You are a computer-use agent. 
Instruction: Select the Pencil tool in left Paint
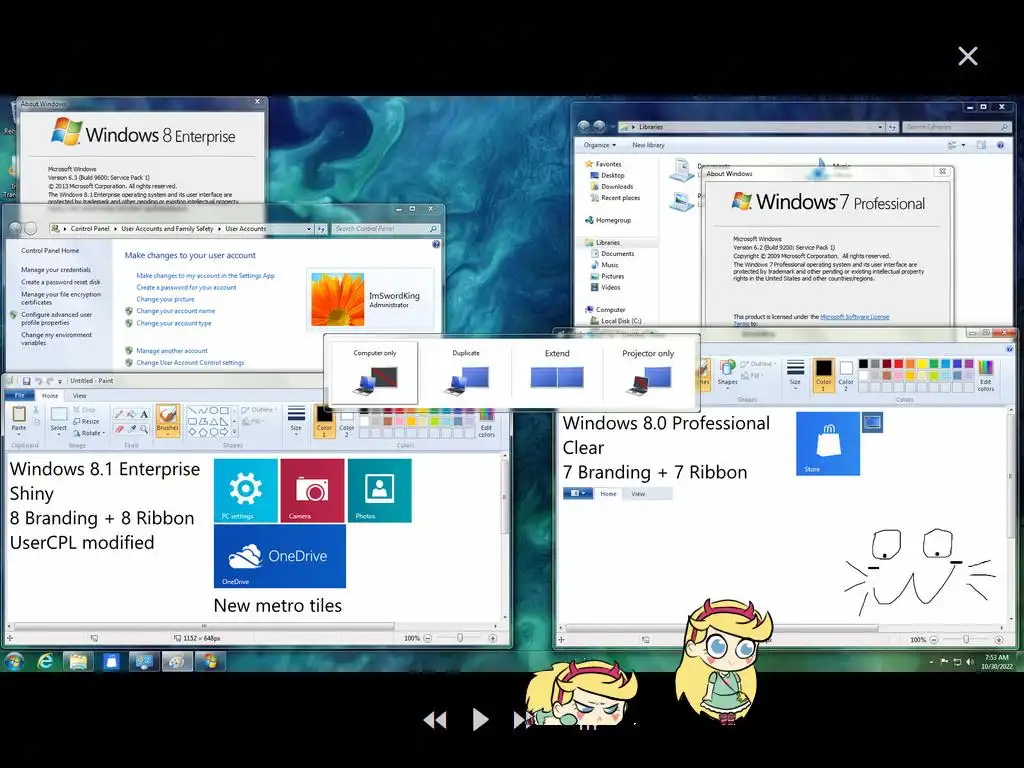(x=120, y=414)
